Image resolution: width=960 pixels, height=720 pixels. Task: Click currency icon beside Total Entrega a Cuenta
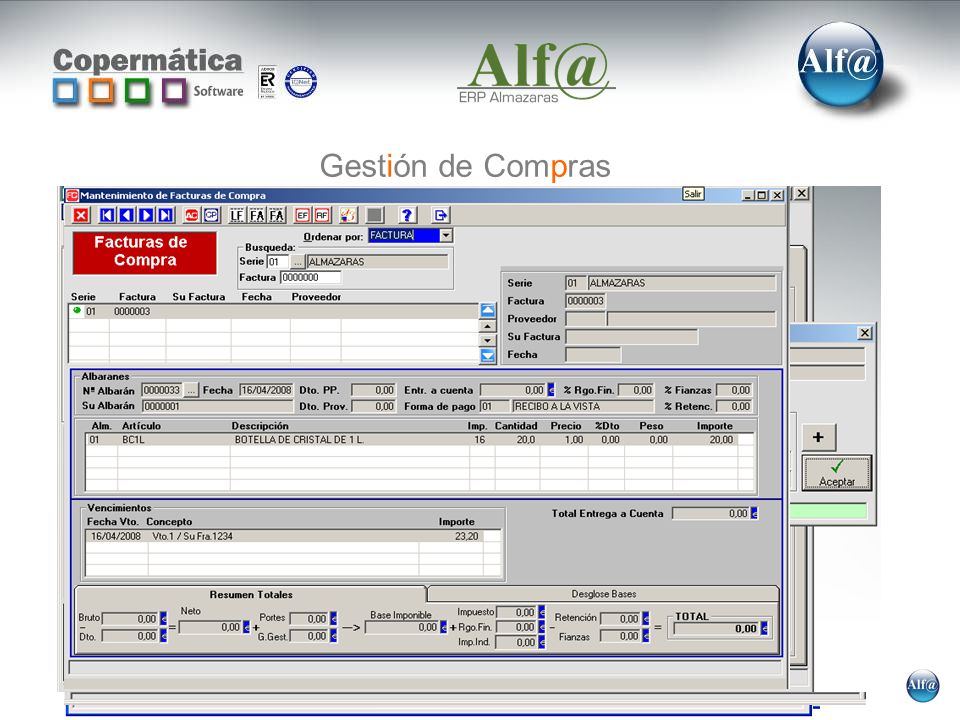(754, 513)
